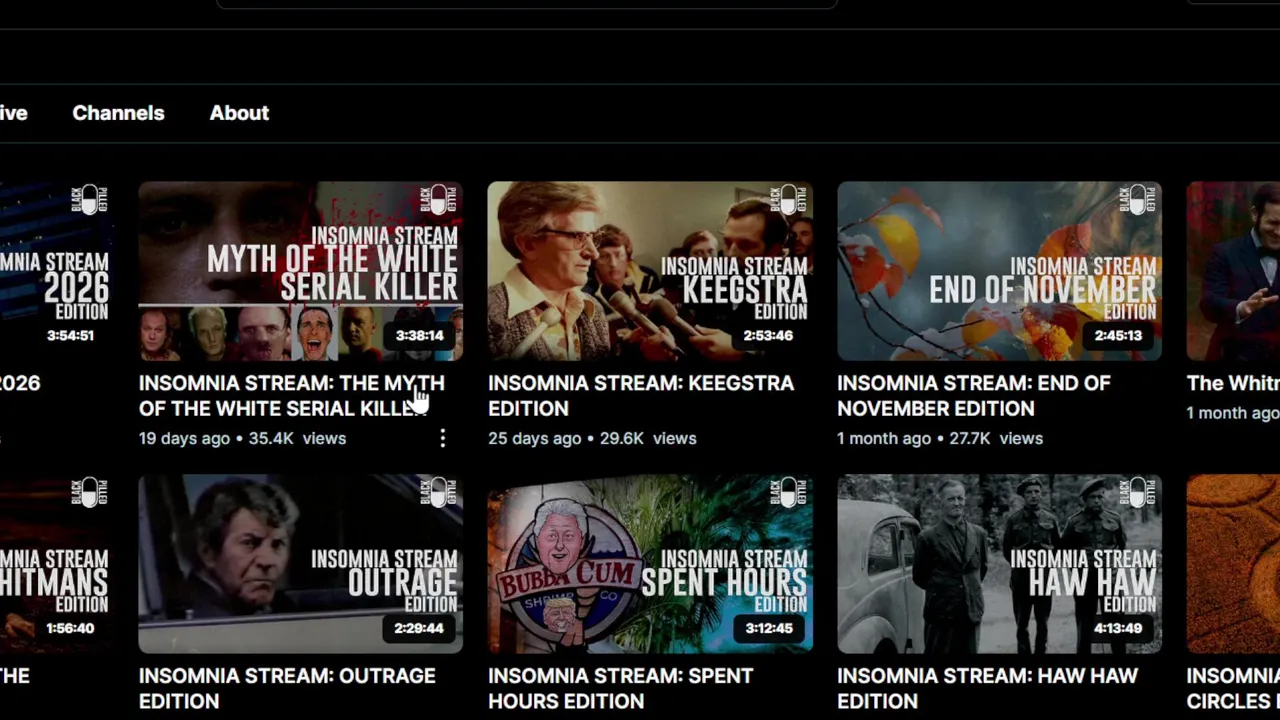
Task: Open Myth of the White Serial Killer thumbnail
Action: 300,271
